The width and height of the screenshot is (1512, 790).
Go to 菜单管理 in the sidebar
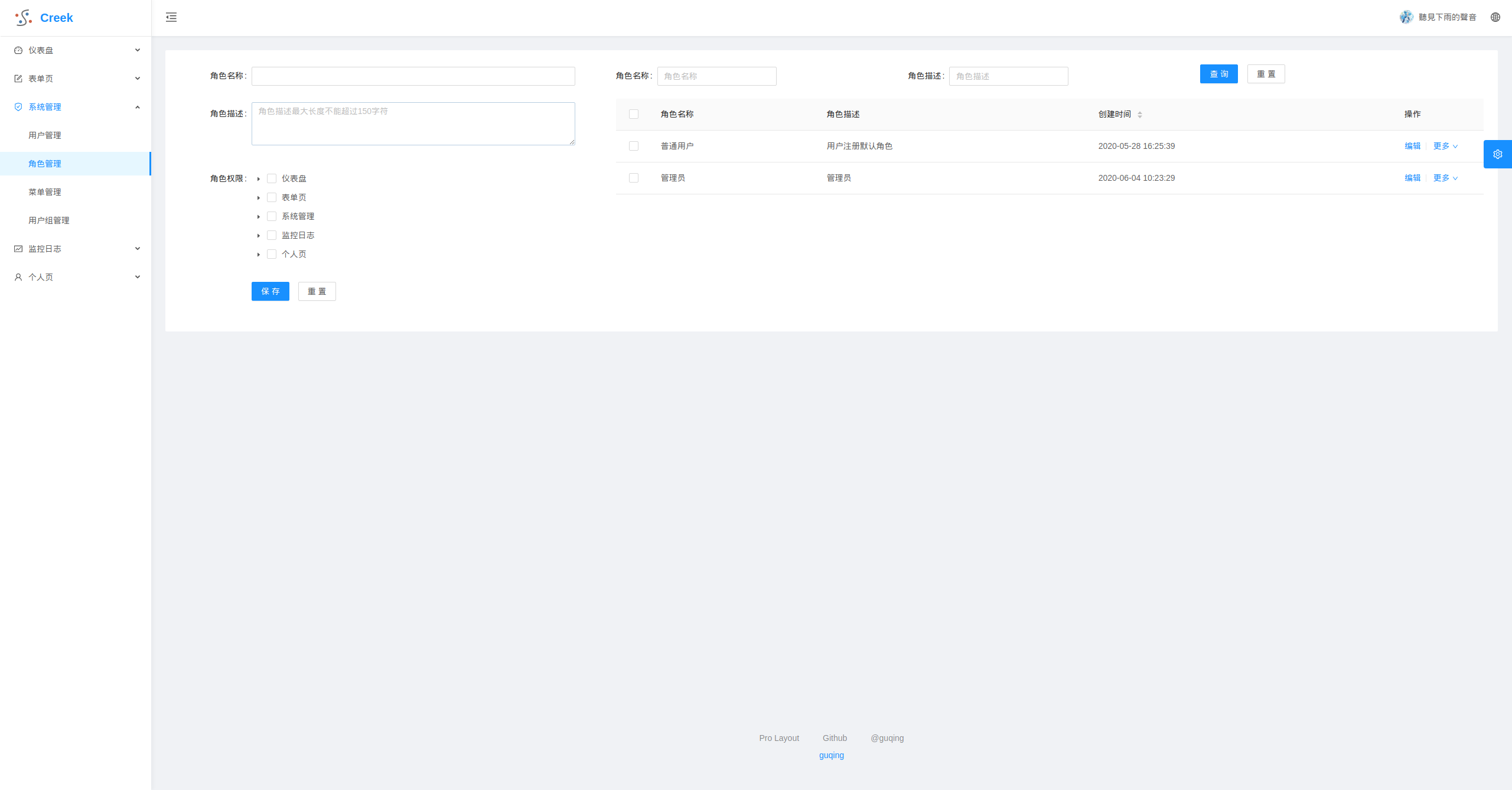tap(45, 192)
